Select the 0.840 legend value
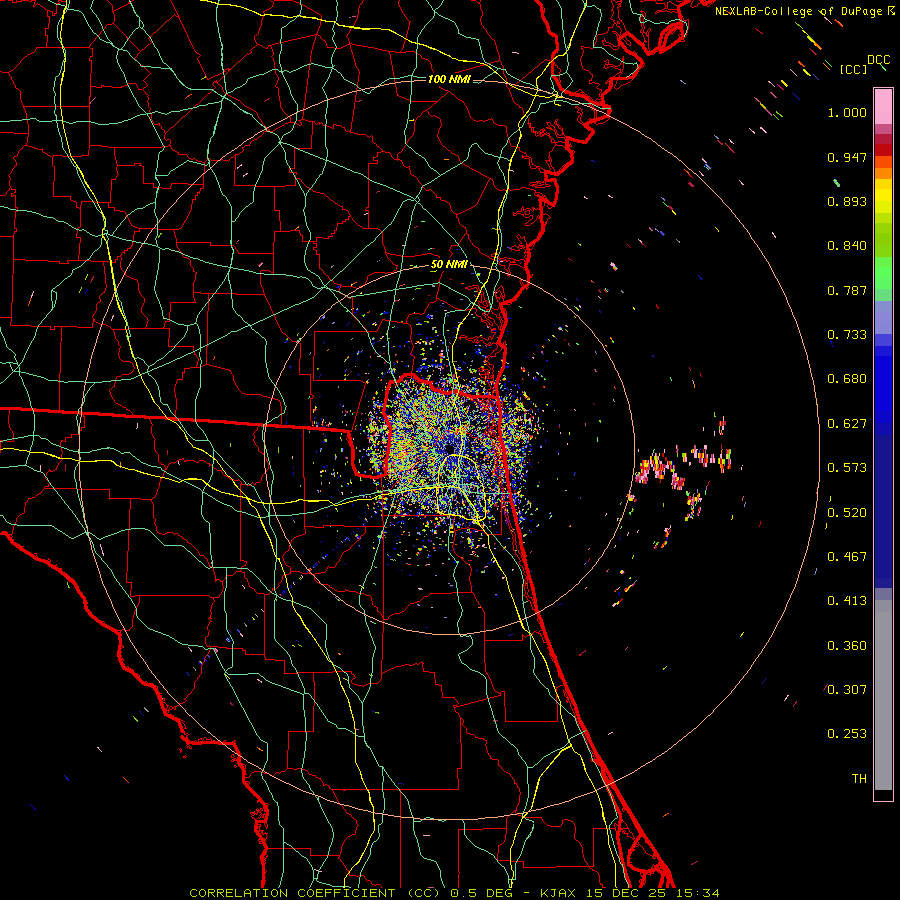Viewport: 900px width, 900px height. coord(847,246)
